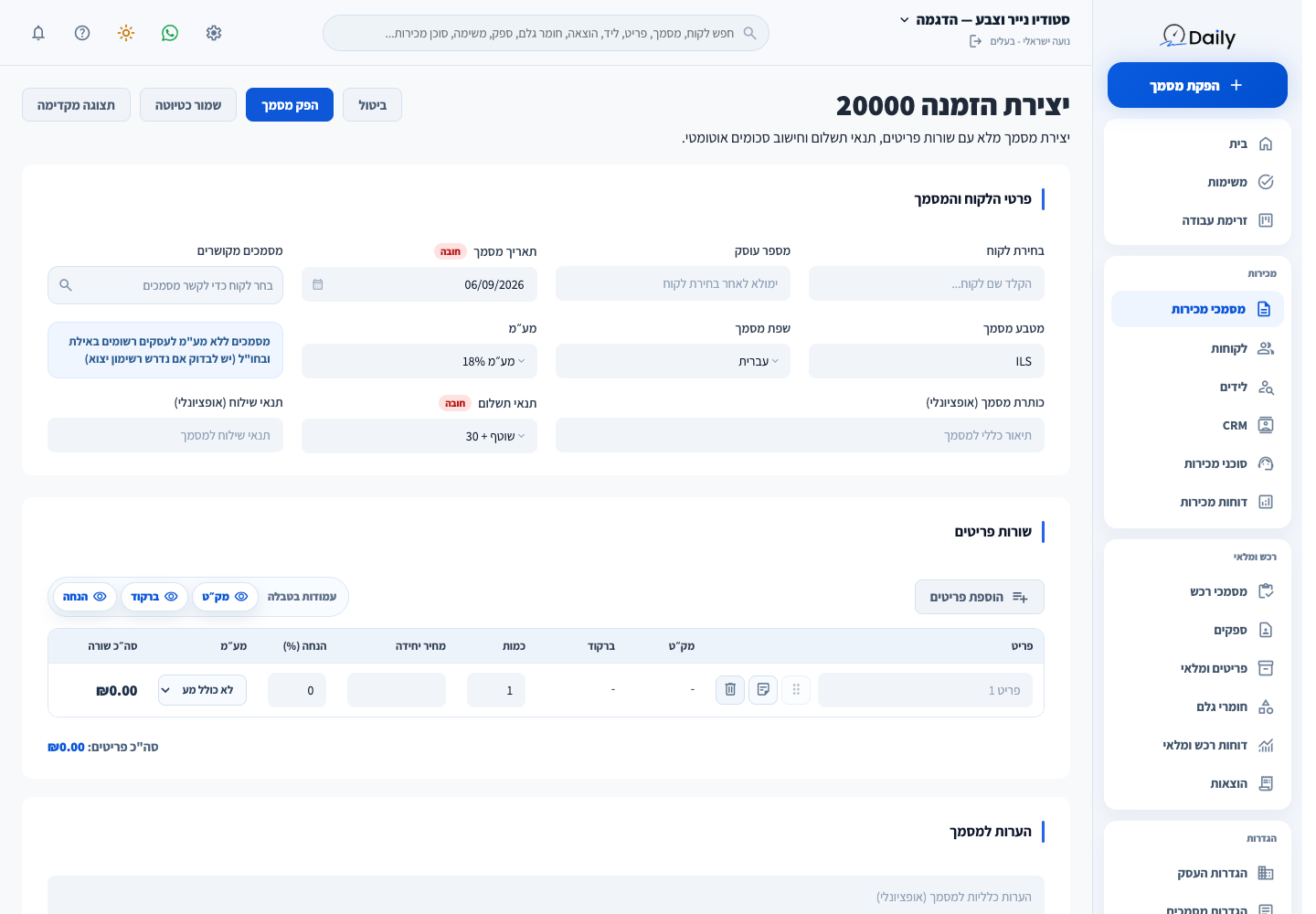Open ספקים in sidebar

click(1197, 630)
